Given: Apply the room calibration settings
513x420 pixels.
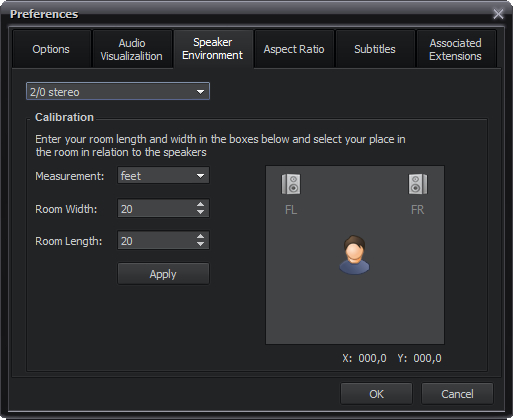Looking at the screenshot, I should pyautogui.click(x=163, y=274).
